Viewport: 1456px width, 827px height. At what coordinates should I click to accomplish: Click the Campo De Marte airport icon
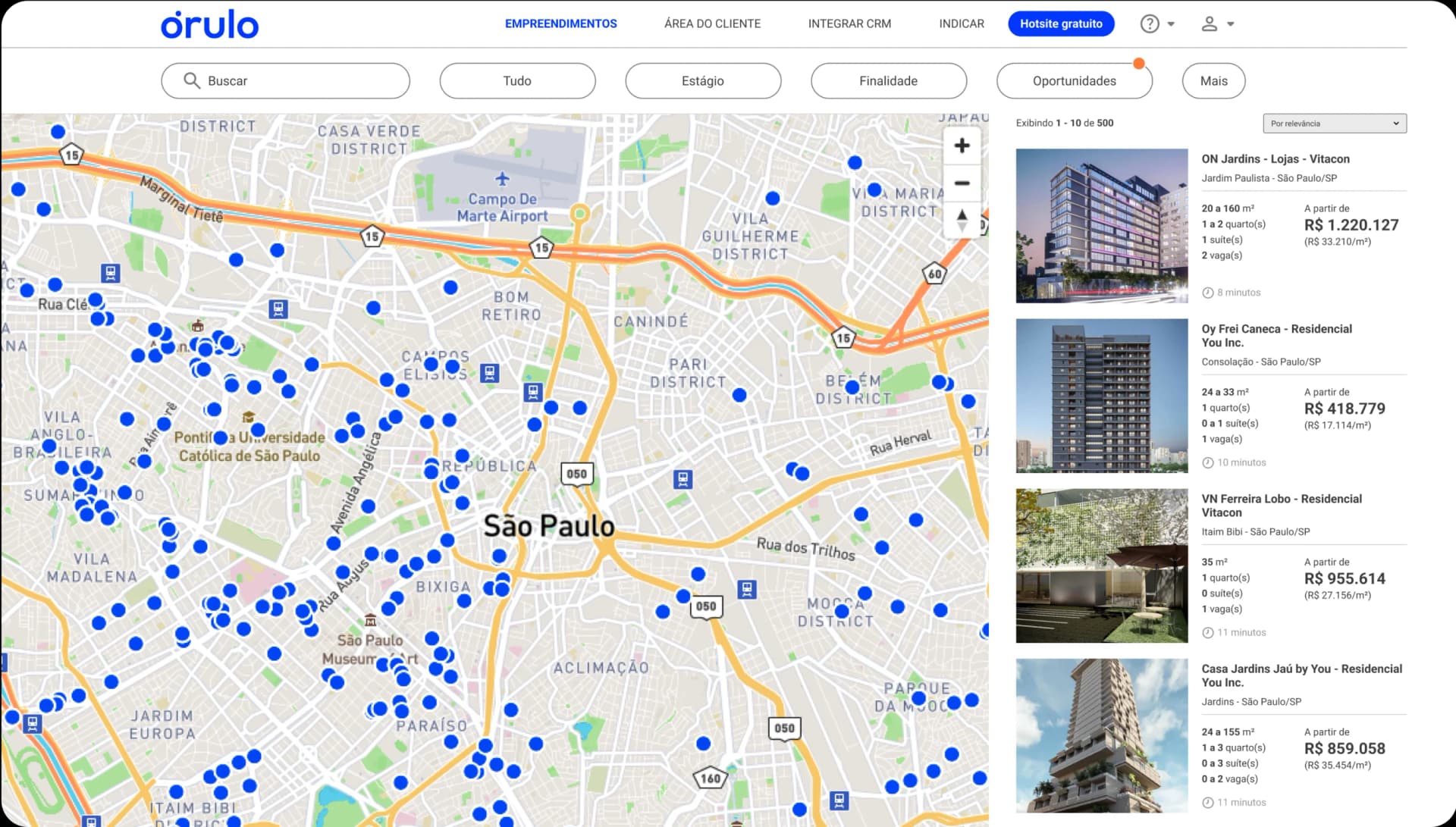[502, 180]
